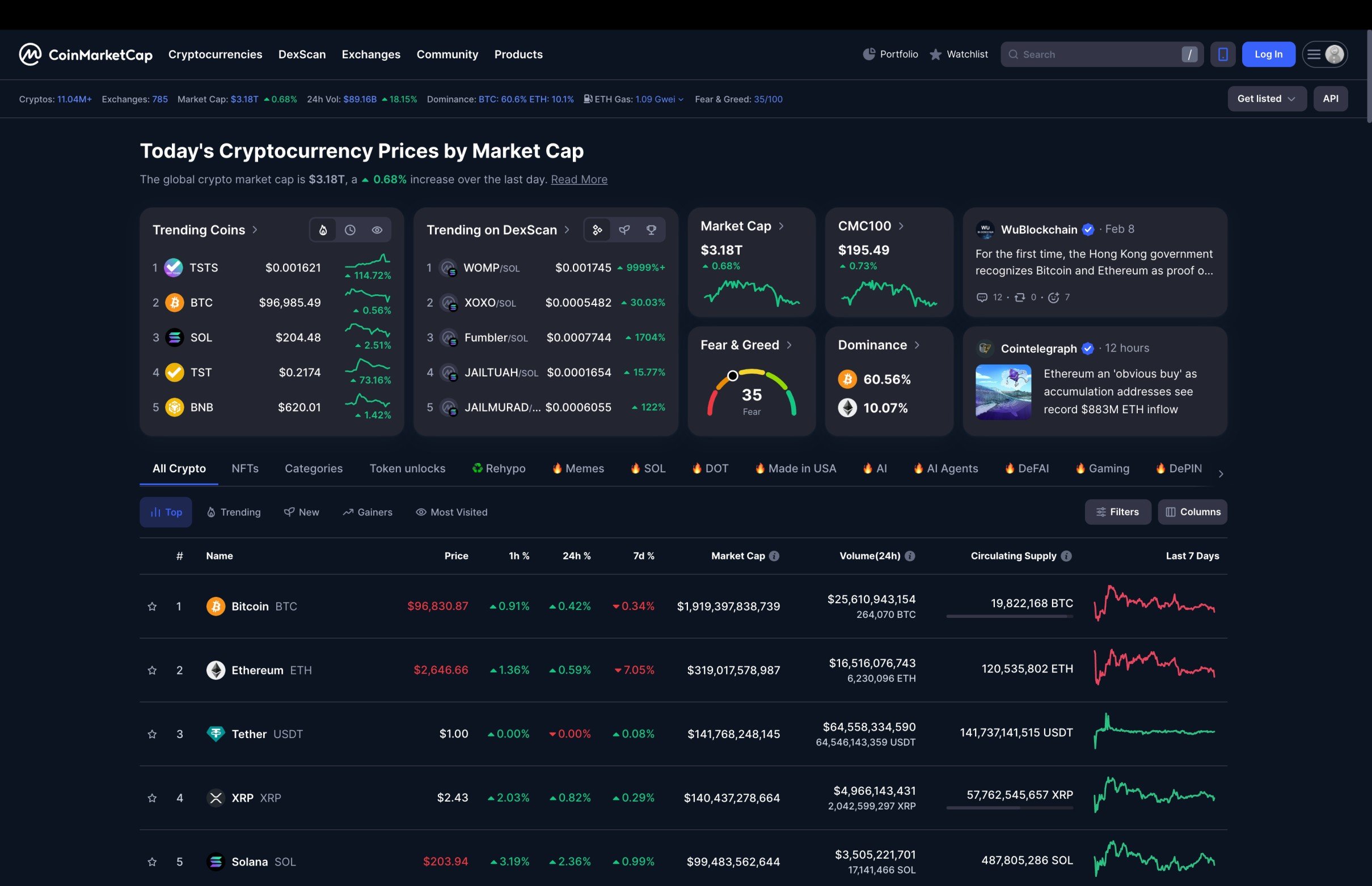The height and width of the screenshot is (886, 1372).
Task: Click XRP circulating supply progress bar
Action: click(x=1010, y=808)
